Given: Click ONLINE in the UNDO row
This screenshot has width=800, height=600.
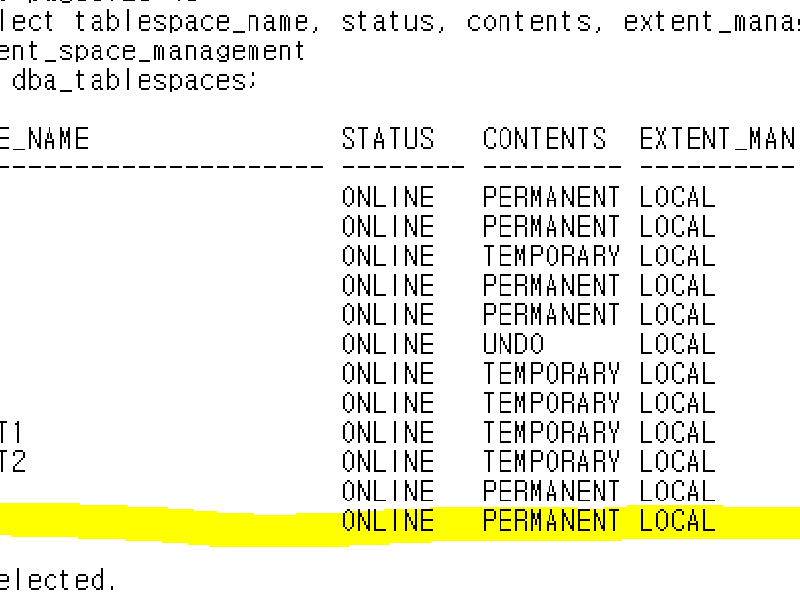Looking at the screenshot, I should [x=388, y=344].
